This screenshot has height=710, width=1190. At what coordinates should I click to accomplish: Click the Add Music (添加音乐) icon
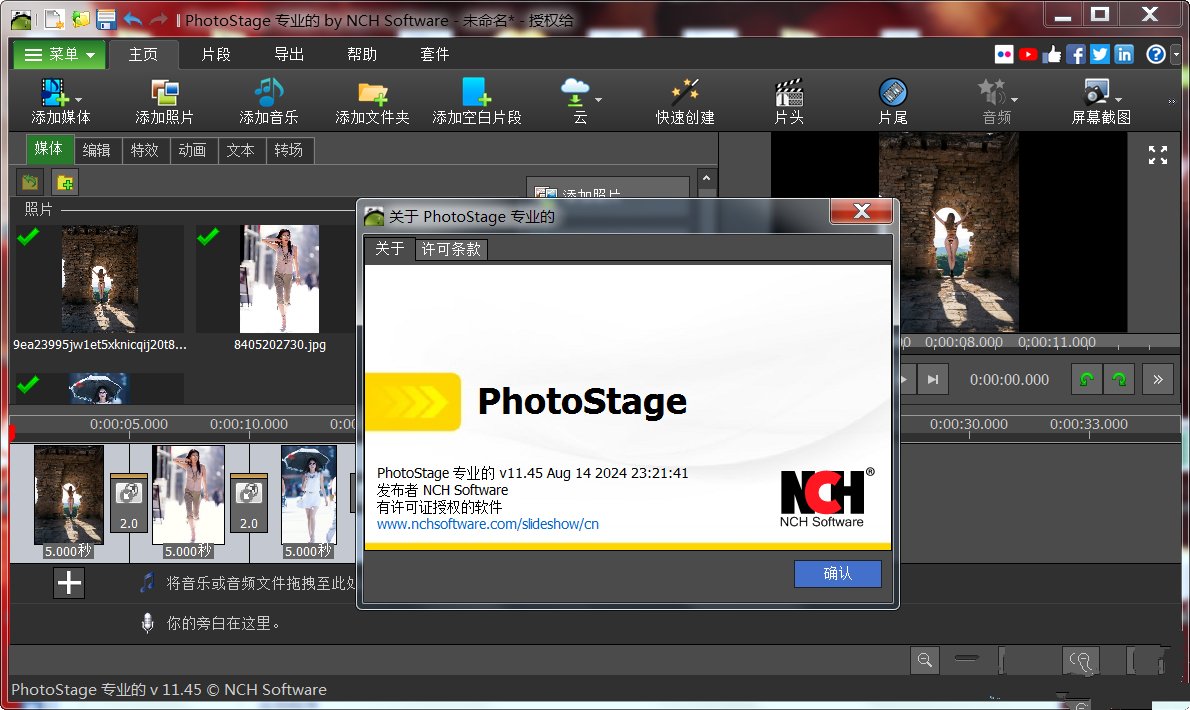click(x=268, y=93)
